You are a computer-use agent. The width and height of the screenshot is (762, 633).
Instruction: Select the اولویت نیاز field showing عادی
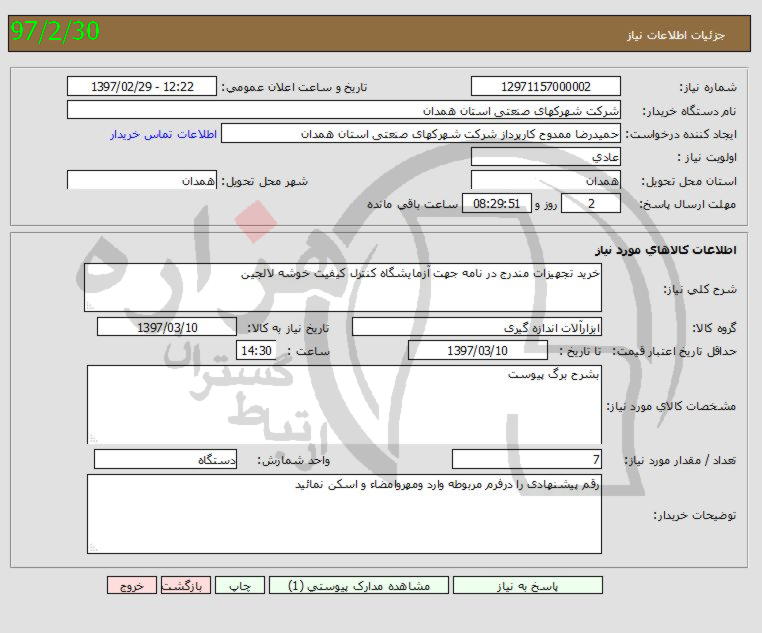click(545, 157)
